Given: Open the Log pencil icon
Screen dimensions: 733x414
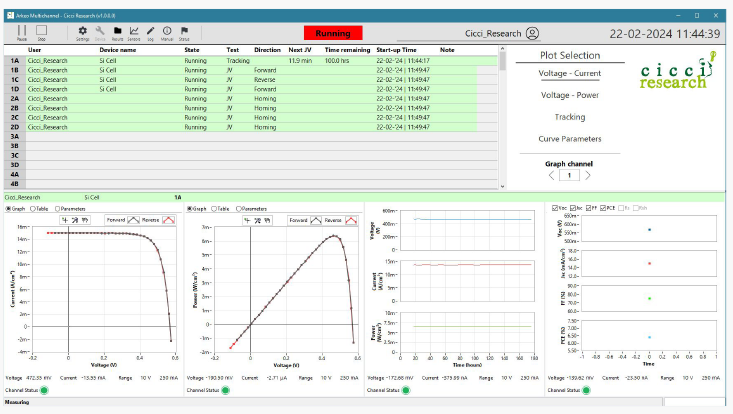Looking at the screenshot, I should point(150,31).
